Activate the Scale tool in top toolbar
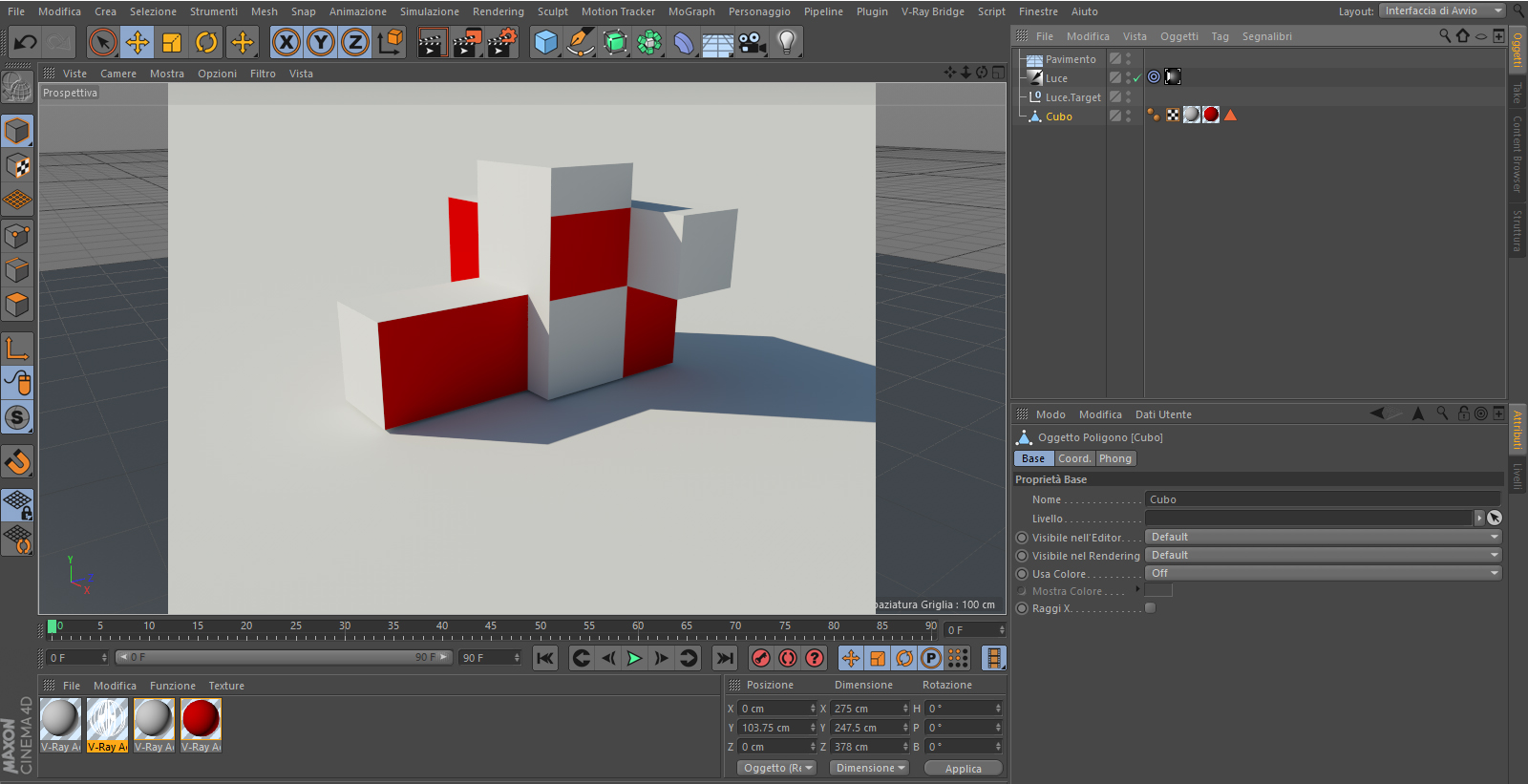Screen dimensions: 1528x784 coord(172,42)
